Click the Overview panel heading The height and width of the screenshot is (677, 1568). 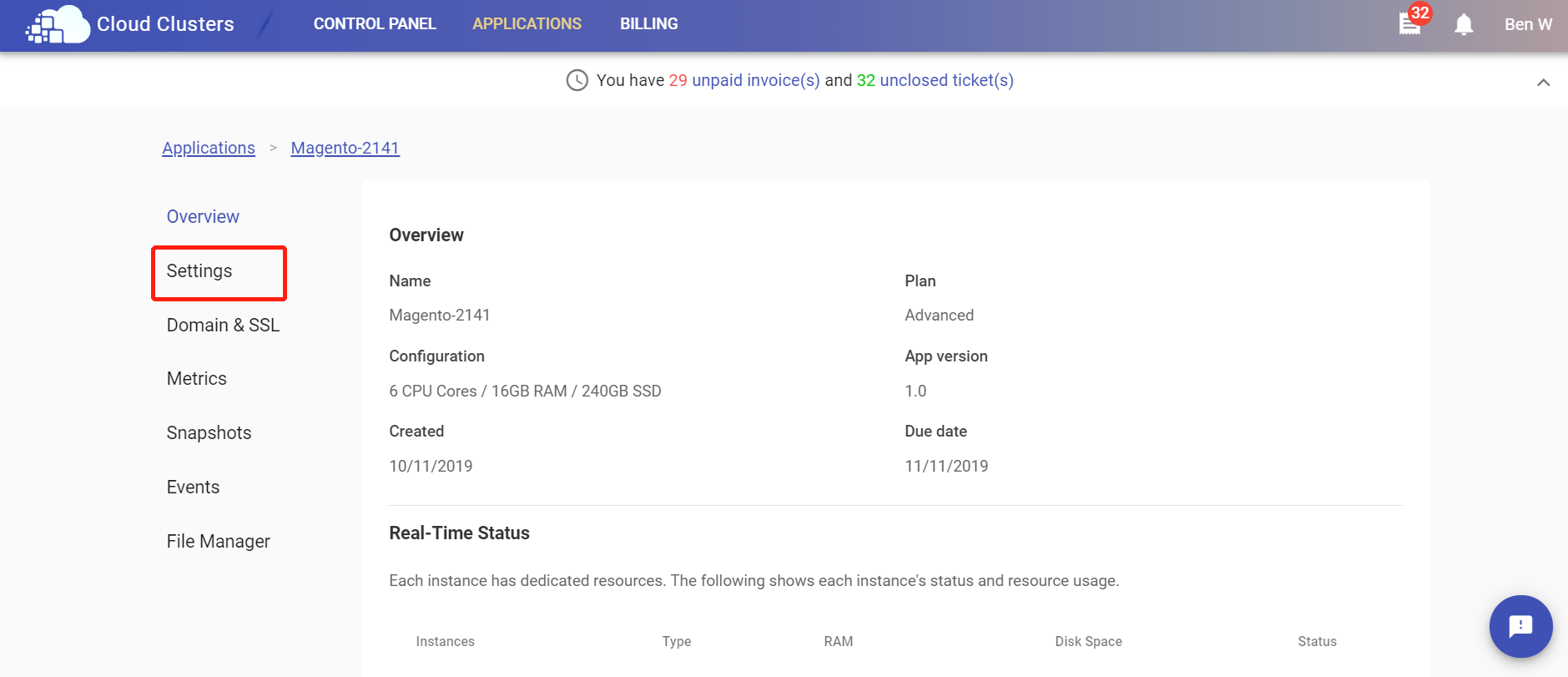[426, 235]
